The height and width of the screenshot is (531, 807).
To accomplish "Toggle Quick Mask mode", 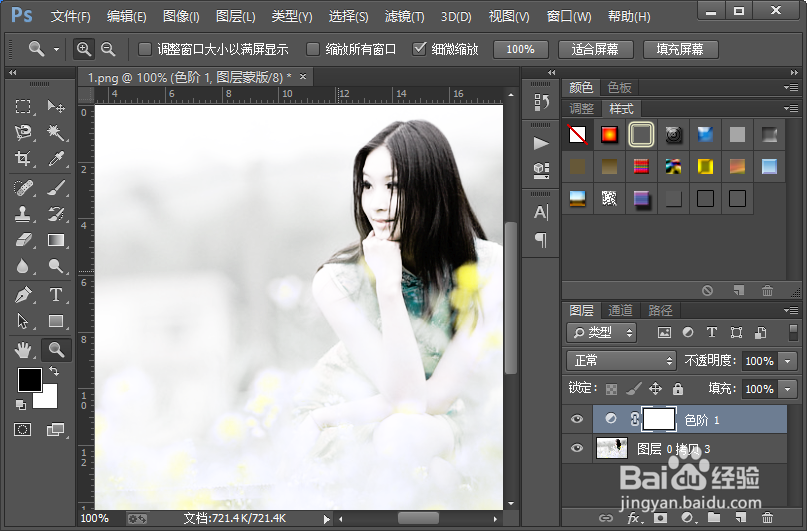I will tap(23, 429).
